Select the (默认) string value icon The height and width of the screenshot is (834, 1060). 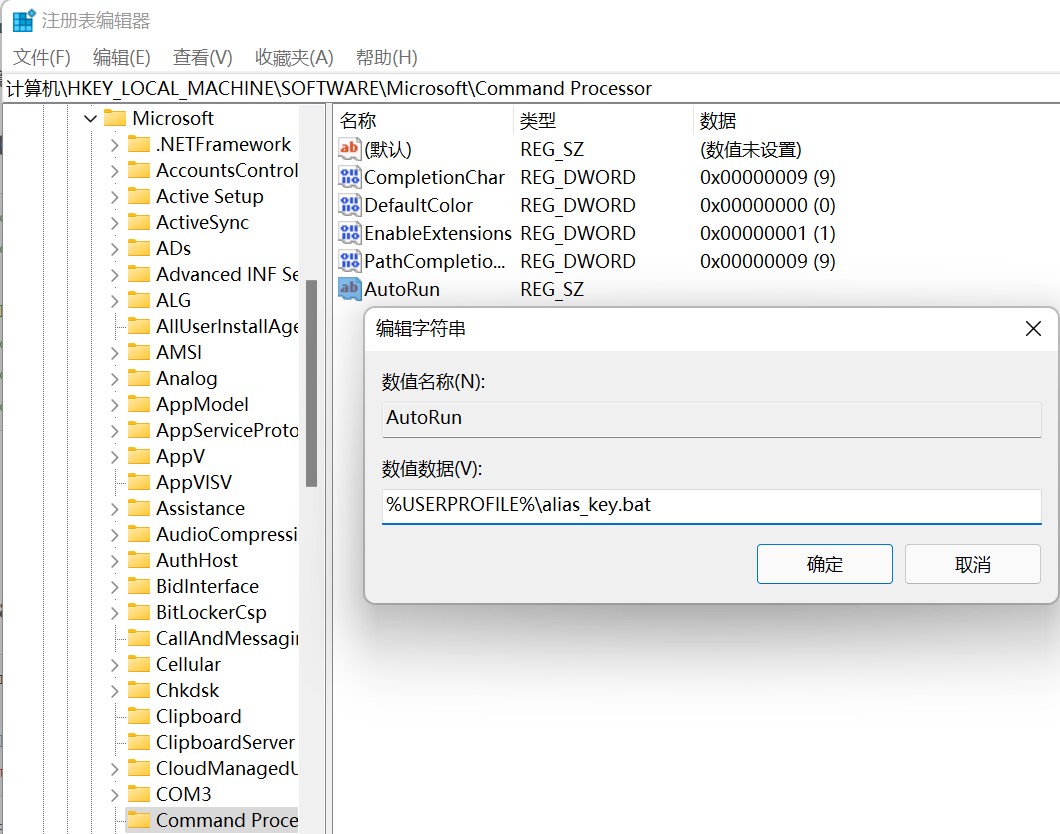pos(350,149)
